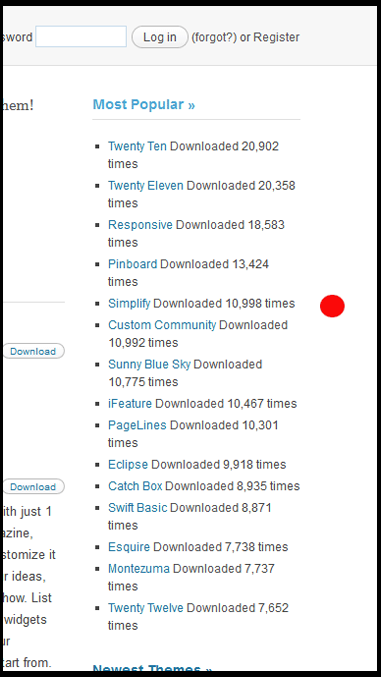This screenshot has height=677, width=381.
Task: Click the upper Download button
Action: point(33,351)
